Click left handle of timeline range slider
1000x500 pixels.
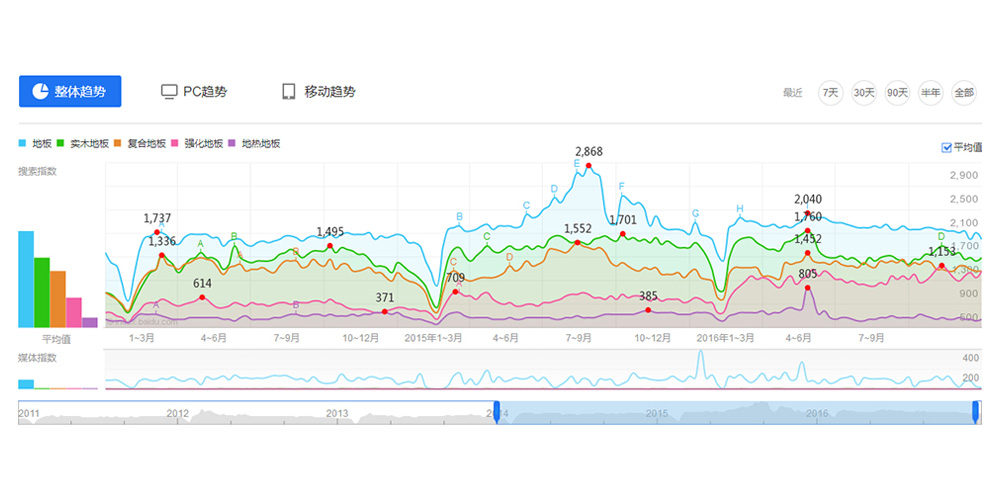[494, 412]
